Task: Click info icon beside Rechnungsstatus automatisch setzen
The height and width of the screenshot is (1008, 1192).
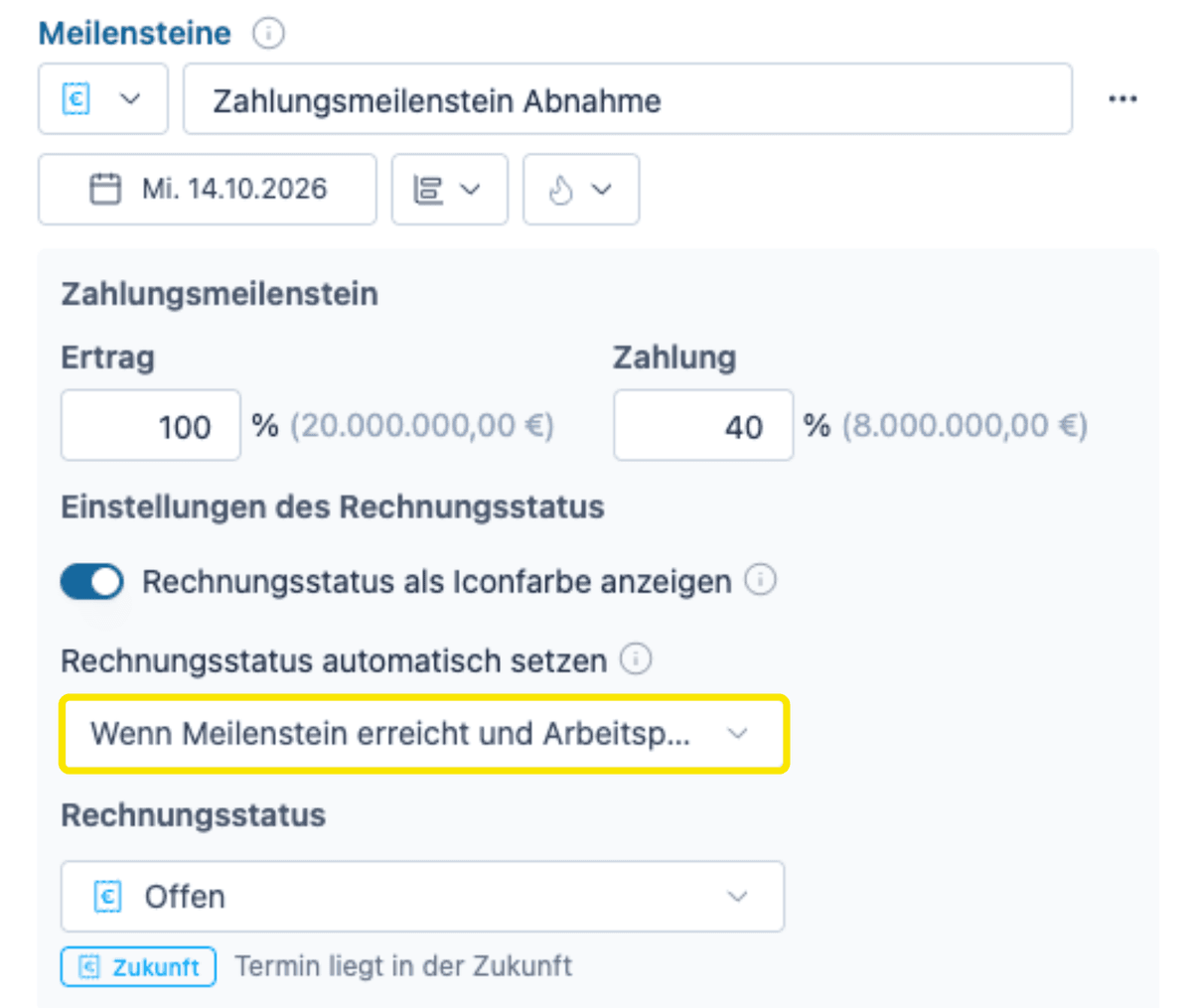Action: pos(636,658)
